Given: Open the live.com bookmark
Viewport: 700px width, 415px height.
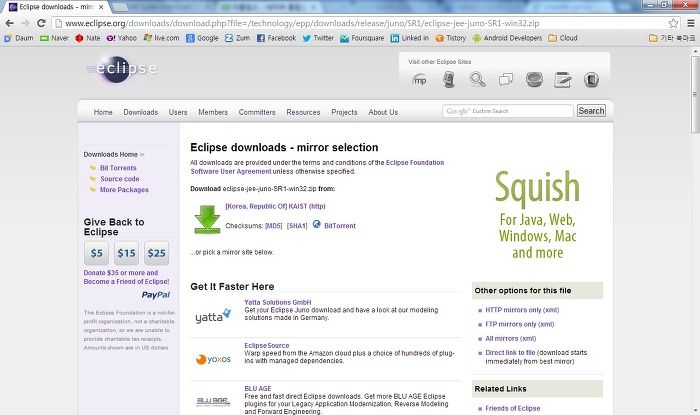Looking at the screenshot, I should [x=161, y=38].
